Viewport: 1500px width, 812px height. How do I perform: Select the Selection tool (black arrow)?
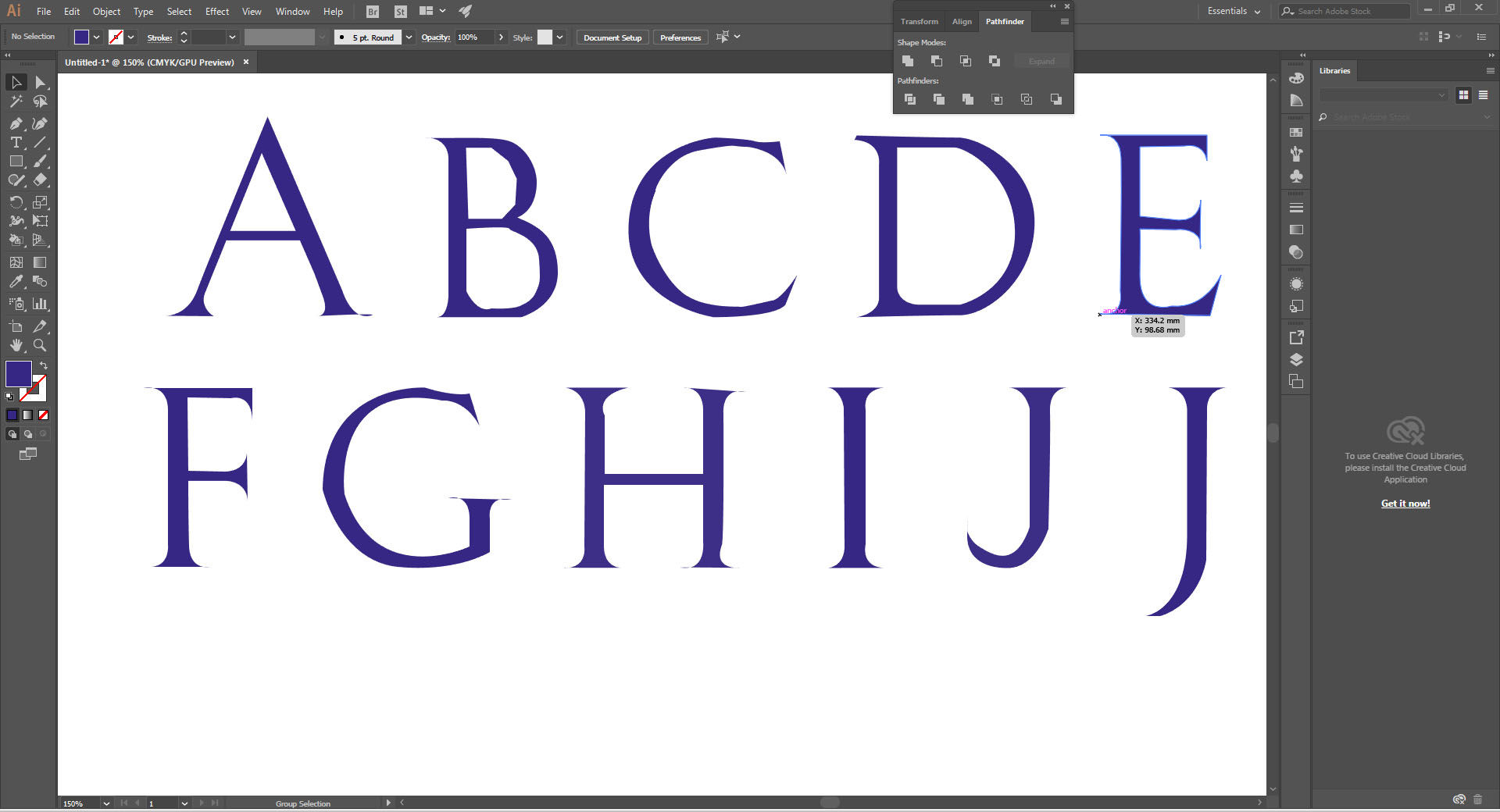(x=16, y=82)
